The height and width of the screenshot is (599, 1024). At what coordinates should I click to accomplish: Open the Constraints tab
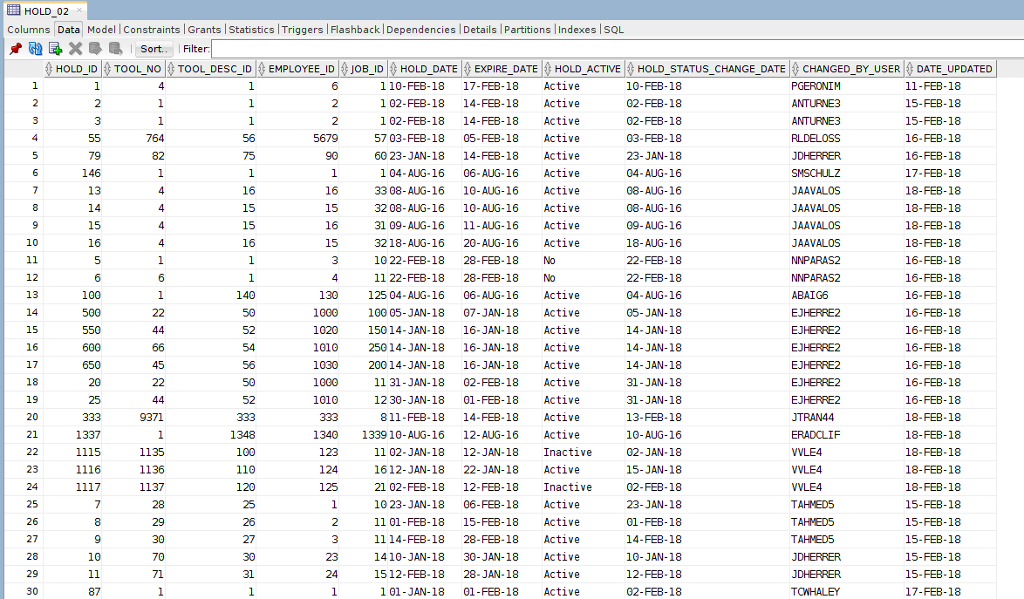click(152, 29)
